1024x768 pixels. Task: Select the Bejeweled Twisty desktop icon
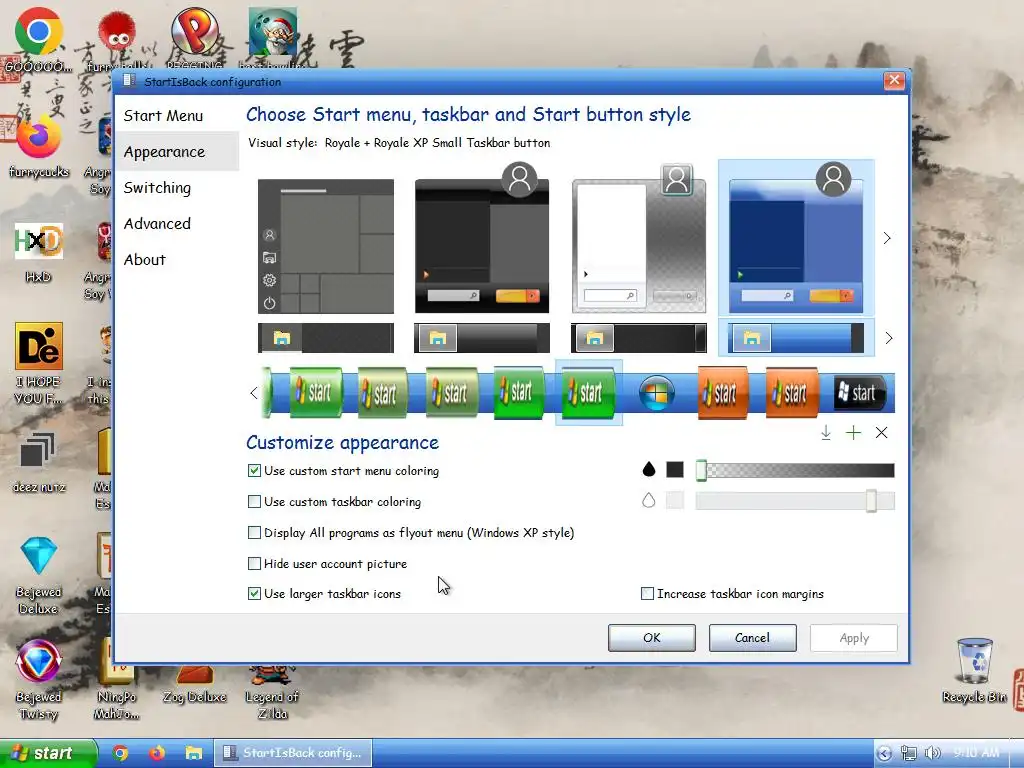39,680
